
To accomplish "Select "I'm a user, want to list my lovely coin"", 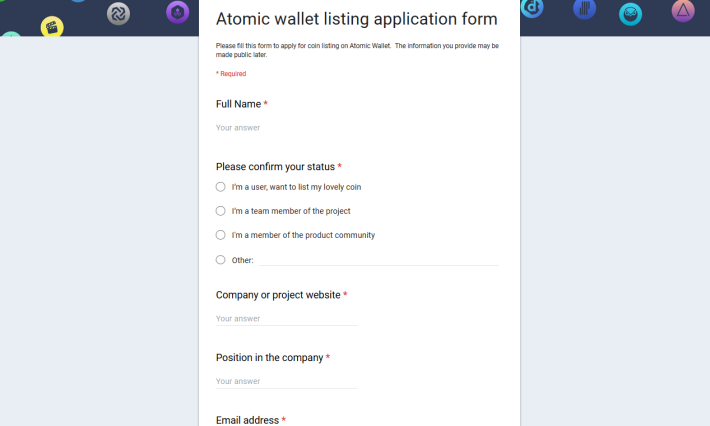I will pos(221,187).
